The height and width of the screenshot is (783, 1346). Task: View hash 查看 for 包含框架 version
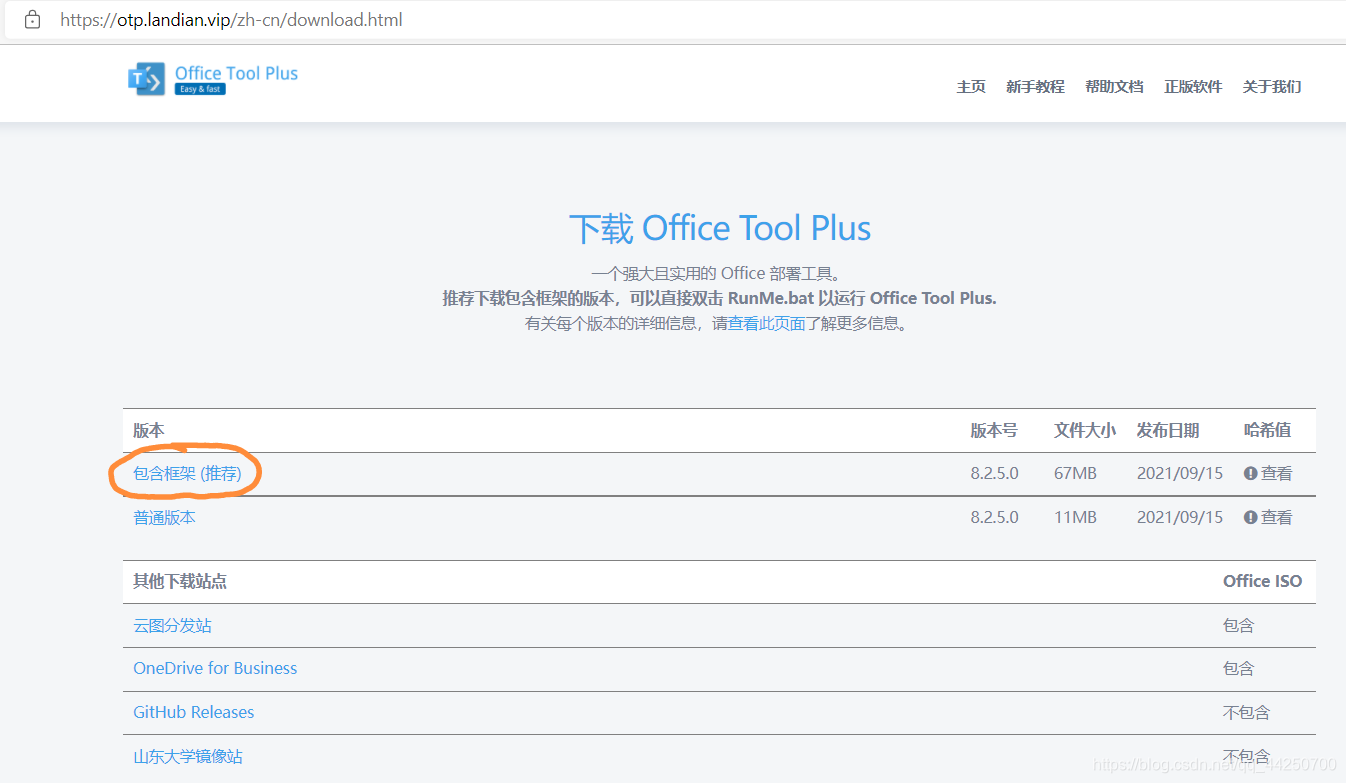[1276, 474]
